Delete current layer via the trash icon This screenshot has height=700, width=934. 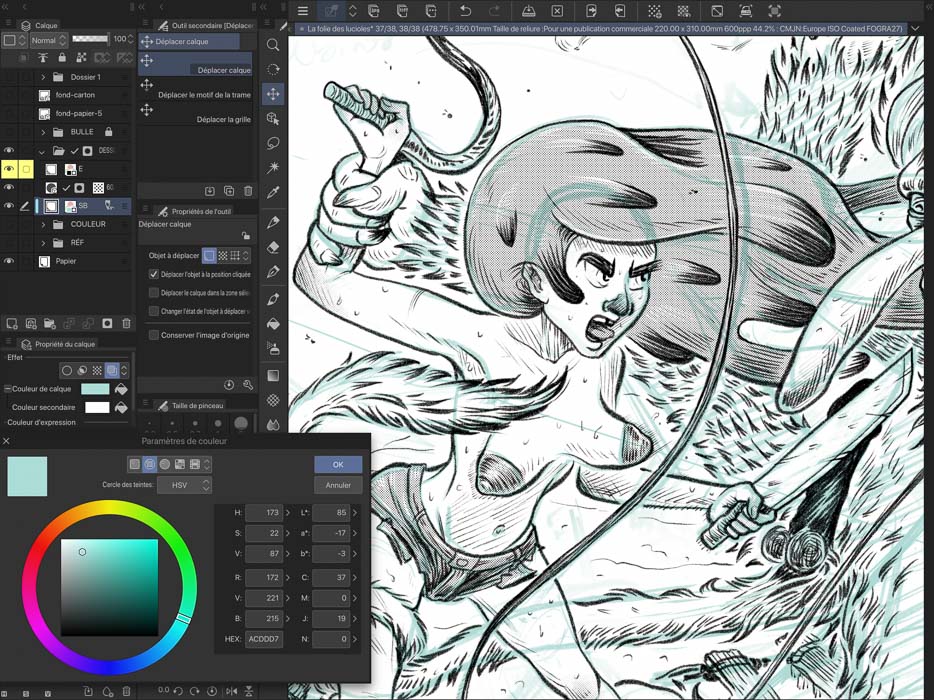(127, 322)
